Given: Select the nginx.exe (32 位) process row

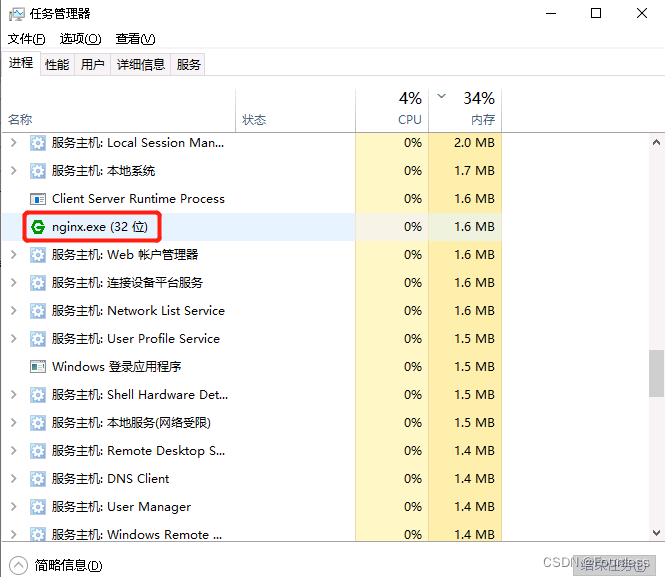Looking at the screenshot, I should click(252, 227).
